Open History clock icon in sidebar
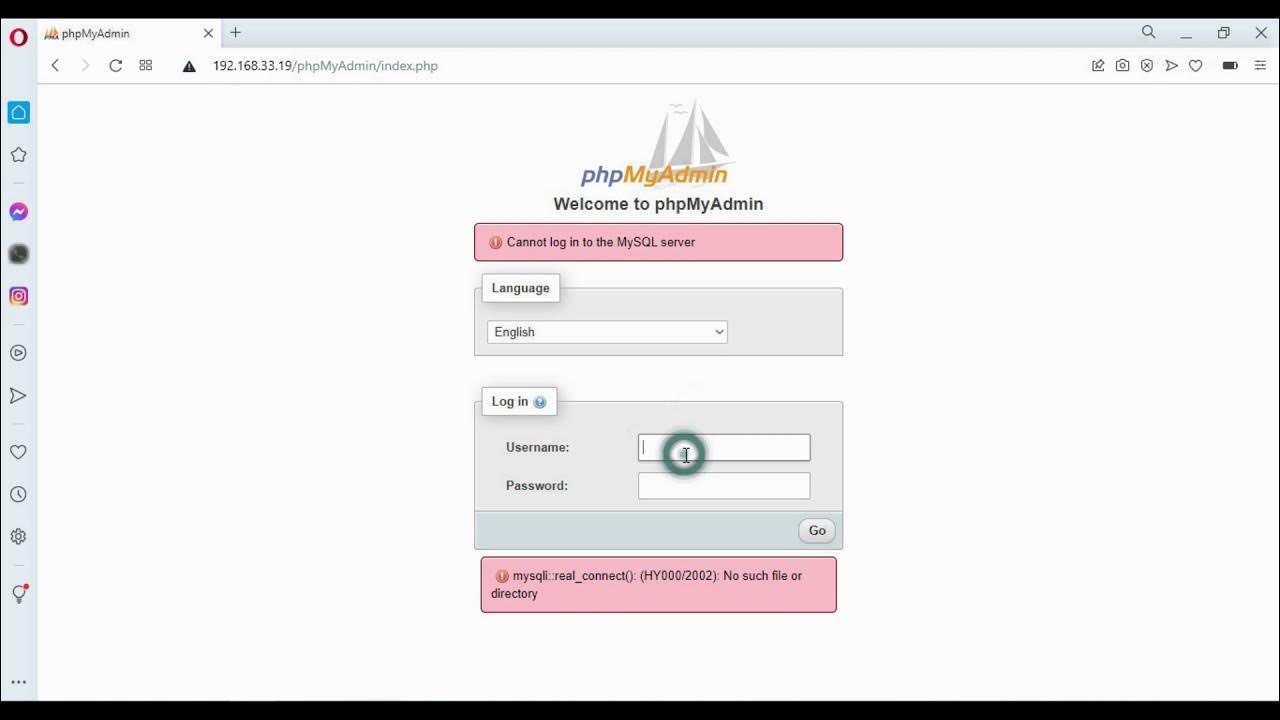The height and width of the screenshot is (720, 1280). (18, 495)
